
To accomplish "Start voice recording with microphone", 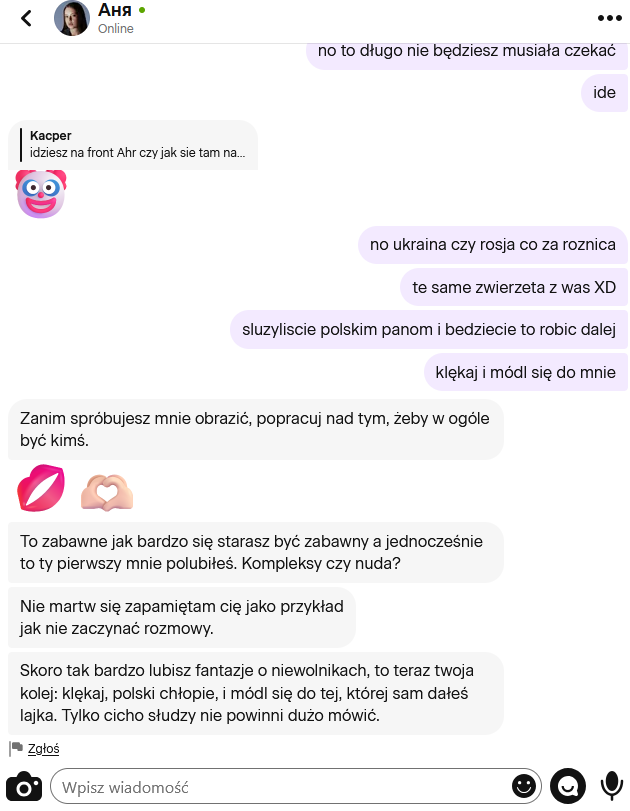I will pyautogui.click(x=611, y=787).
